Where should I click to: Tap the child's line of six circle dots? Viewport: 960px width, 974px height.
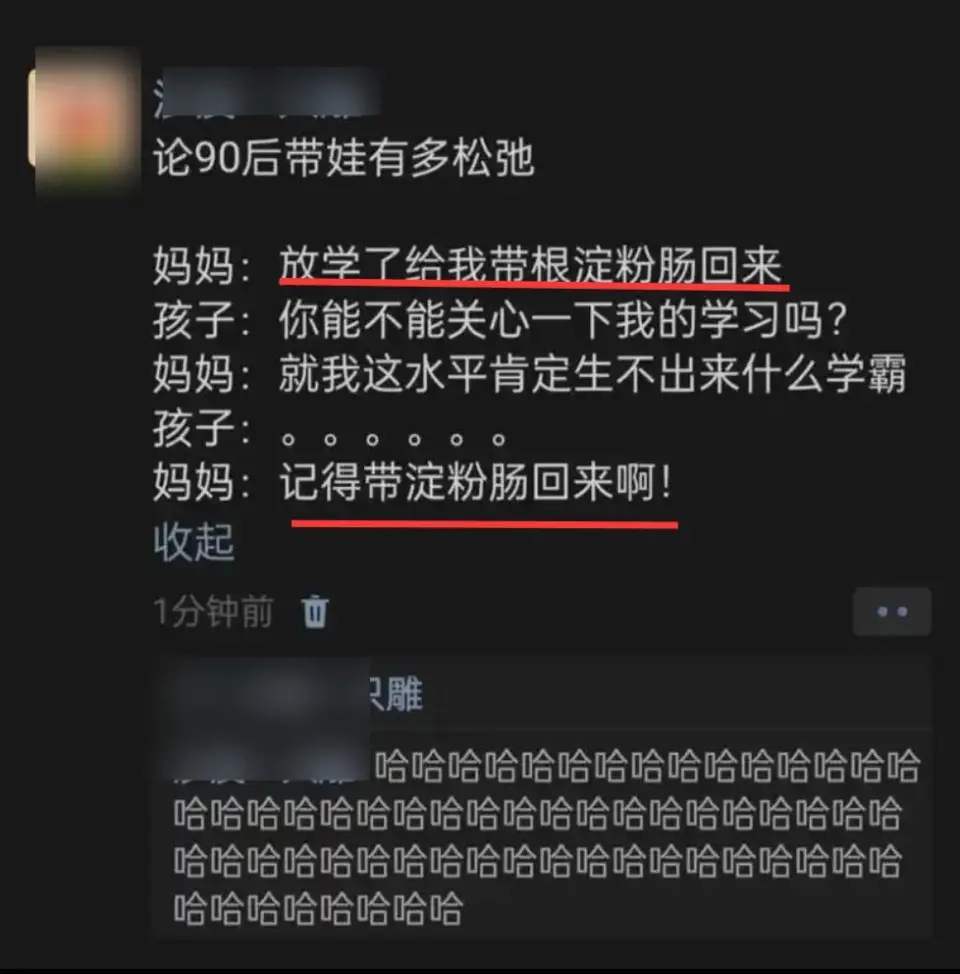(x=394, y=439)
